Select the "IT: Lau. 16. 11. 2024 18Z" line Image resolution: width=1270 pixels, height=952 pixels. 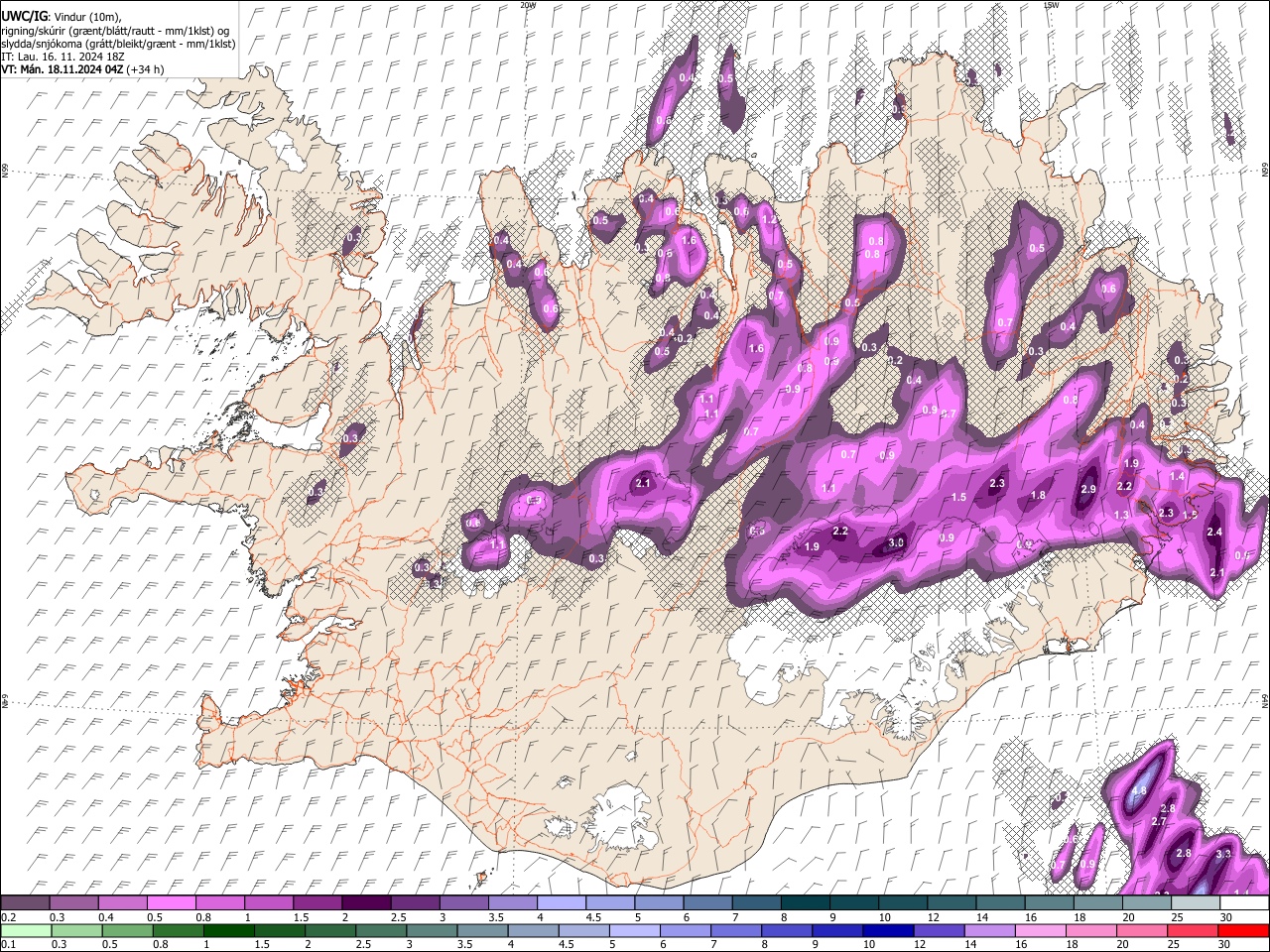coord(63,57)
